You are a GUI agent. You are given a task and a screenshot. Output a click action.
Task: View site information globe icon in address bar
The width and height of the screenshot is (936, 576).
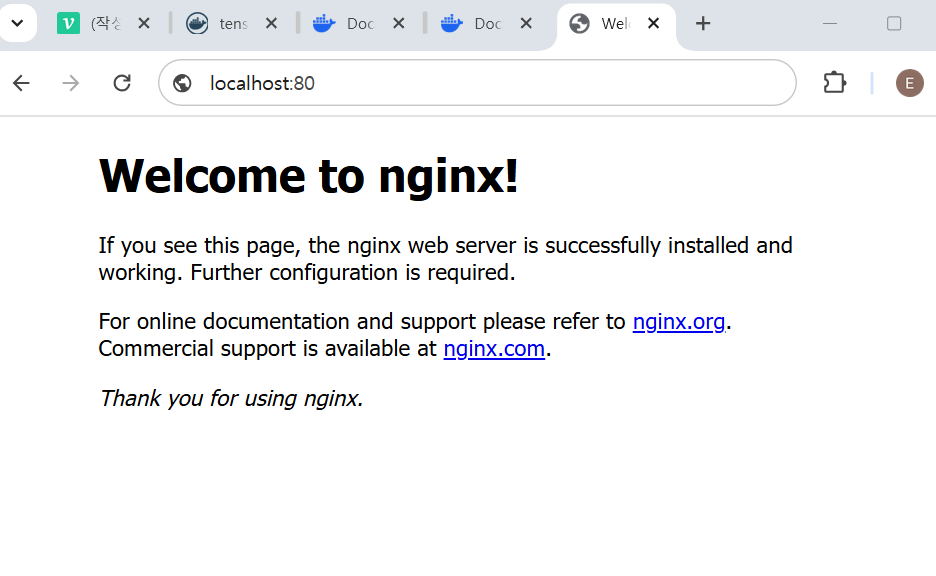182,83
